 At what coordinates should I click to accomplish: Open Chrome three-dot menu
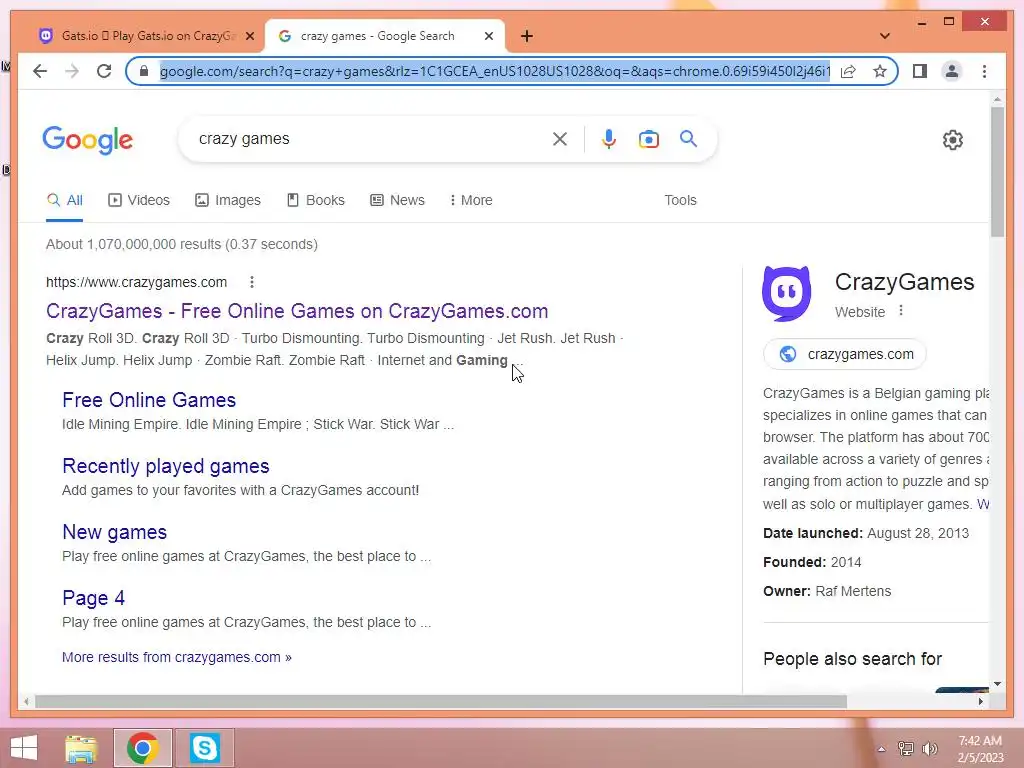point(984,71)
